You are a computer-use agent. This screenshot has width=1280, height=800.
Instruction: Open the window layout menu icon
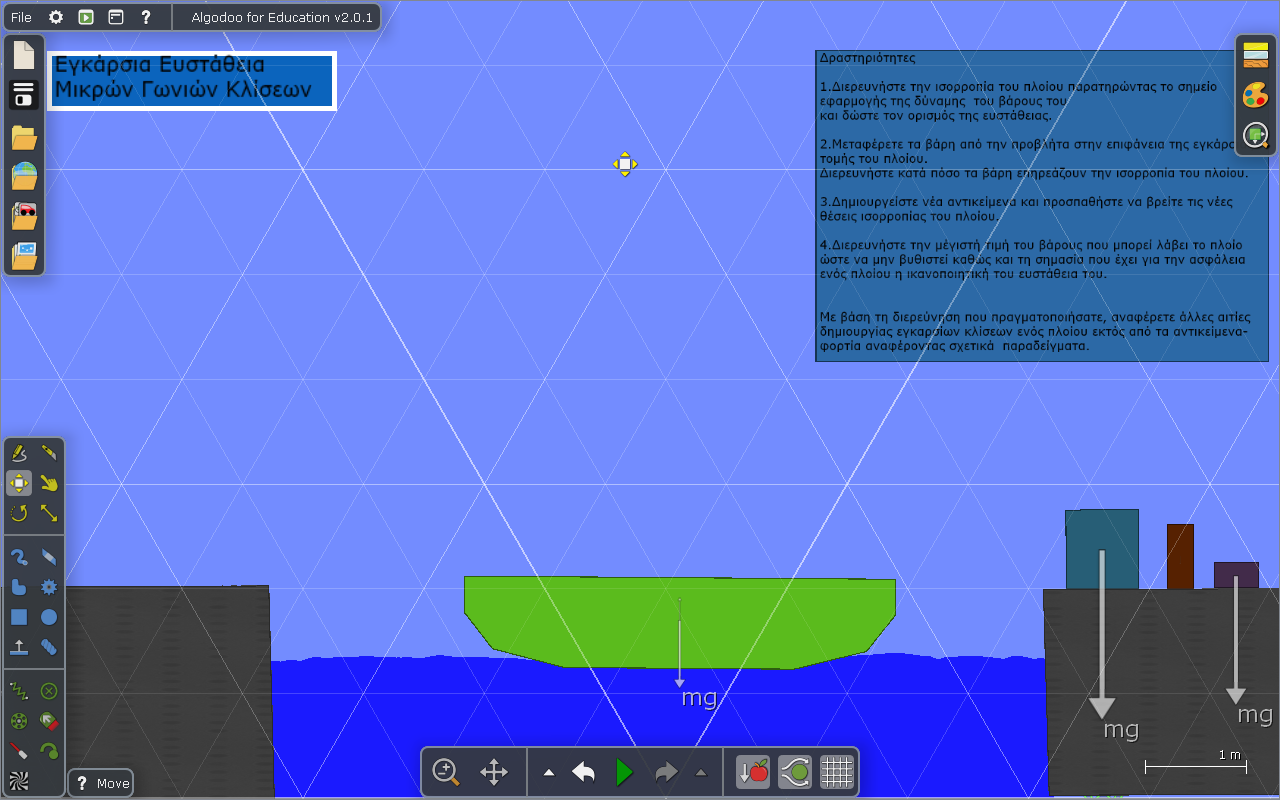pos(116,17)
